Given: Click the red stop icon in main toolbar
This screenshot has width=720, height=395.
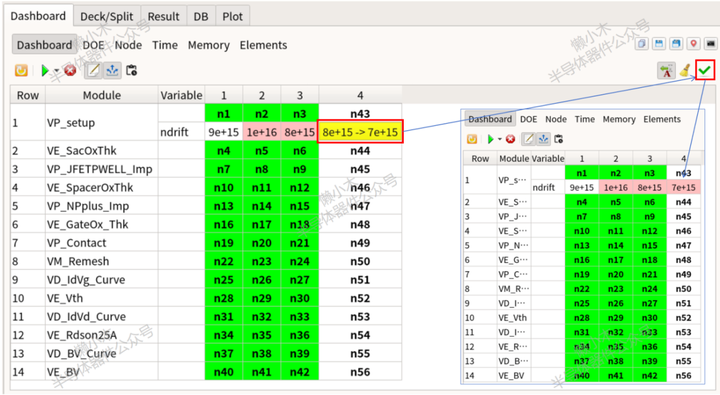Looking at the screenshot, I should [x=70, y=70].
